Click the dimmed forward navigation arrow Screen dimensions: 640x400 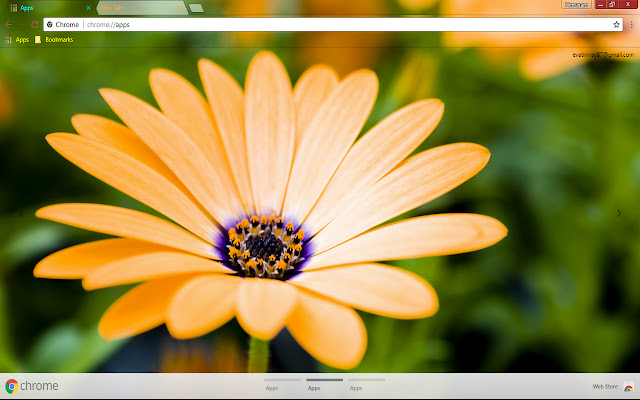pos(21,24)
